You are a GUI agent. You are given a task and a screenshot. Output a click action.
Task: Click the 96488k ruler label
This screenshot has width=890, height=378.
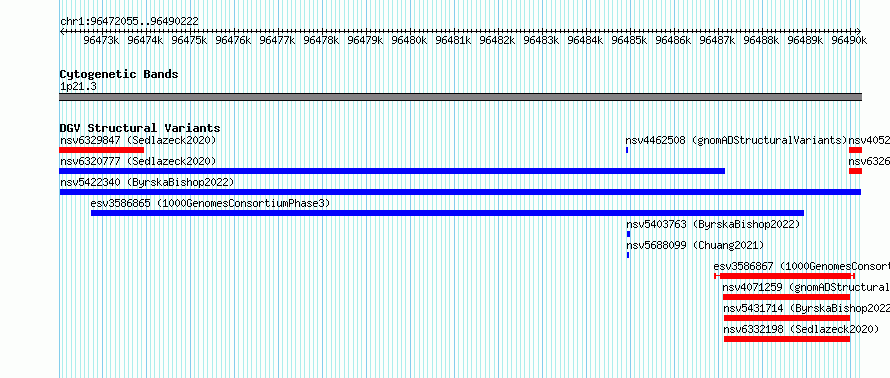pyautogui.click(x=761, y=40)
